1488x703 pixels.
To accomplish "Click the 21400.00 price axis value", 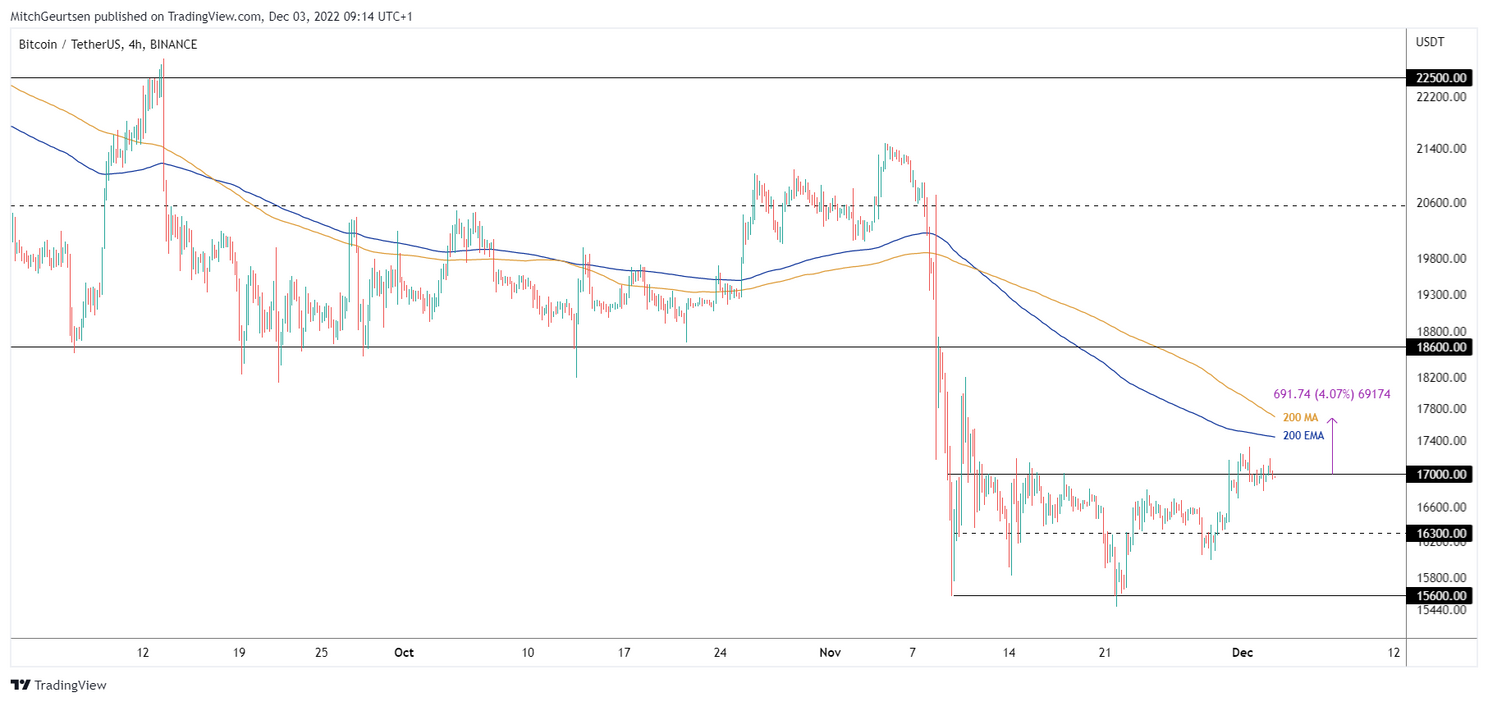I will click(1441, 149).
